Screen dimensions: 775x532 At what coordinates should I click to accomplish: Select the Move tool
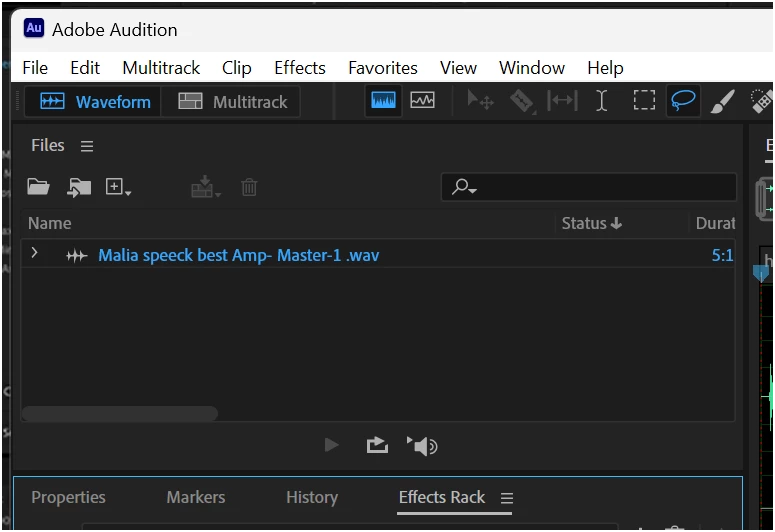click(480, 101)
